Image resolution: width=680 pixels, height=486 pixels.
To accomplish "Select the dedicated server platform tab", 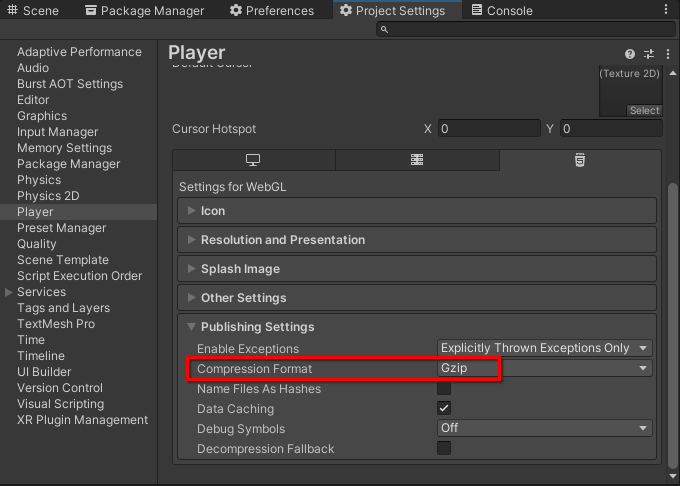I will 417,160.
